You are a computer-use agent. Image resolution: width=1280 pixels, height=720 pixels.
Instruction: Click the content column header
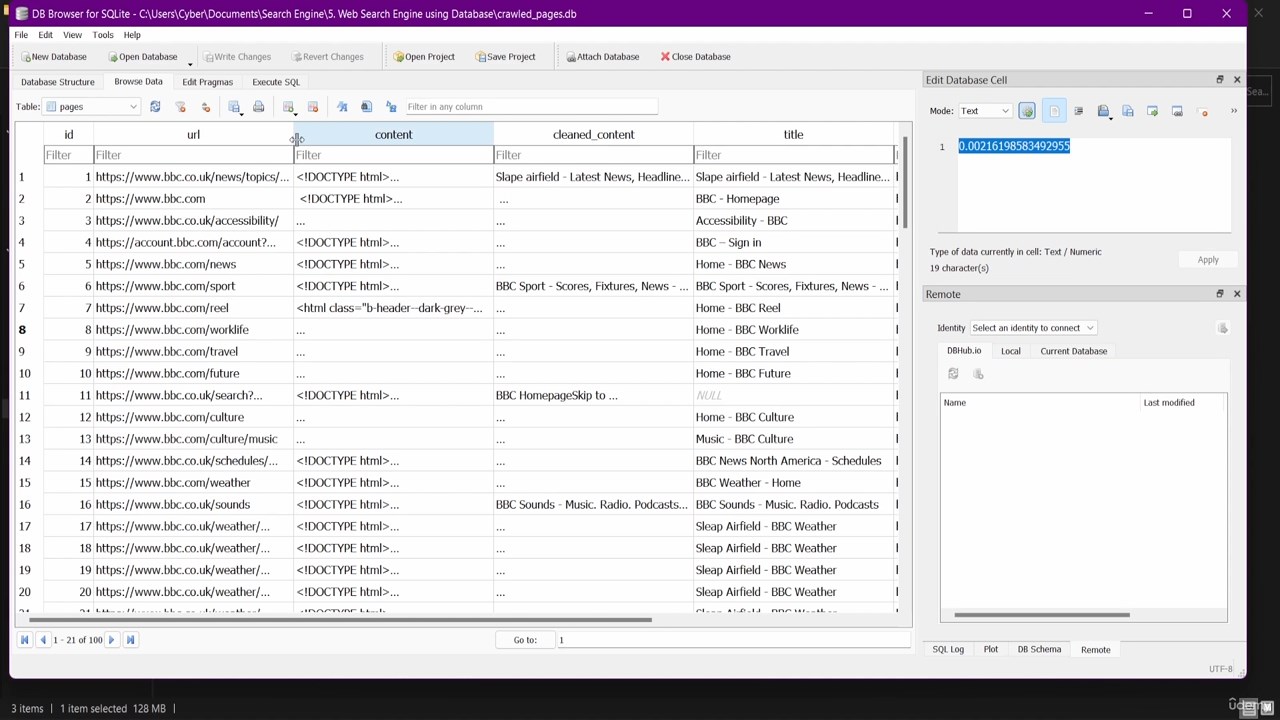[393, 134]
